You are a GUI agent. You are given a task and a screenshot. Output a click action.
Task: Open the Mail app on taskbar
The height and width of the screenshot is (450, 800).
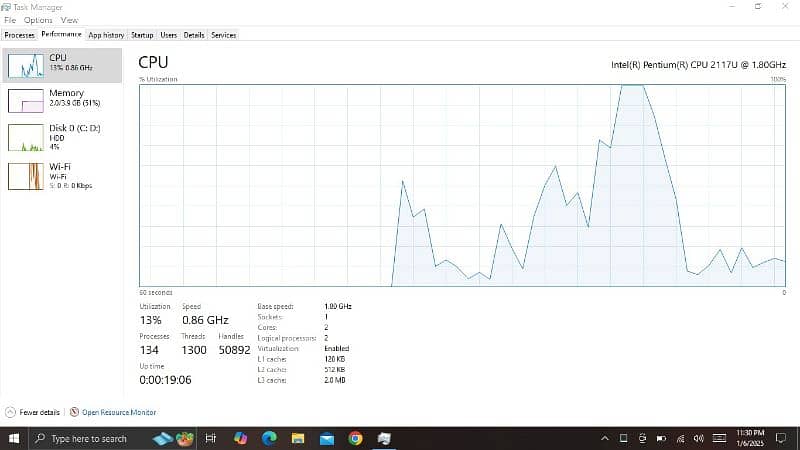[x=327, y=438]
